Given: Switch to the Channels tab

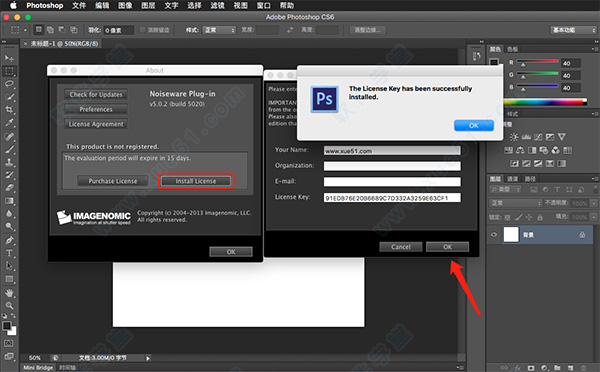Looking at the screenshot, I should point(512,179).
